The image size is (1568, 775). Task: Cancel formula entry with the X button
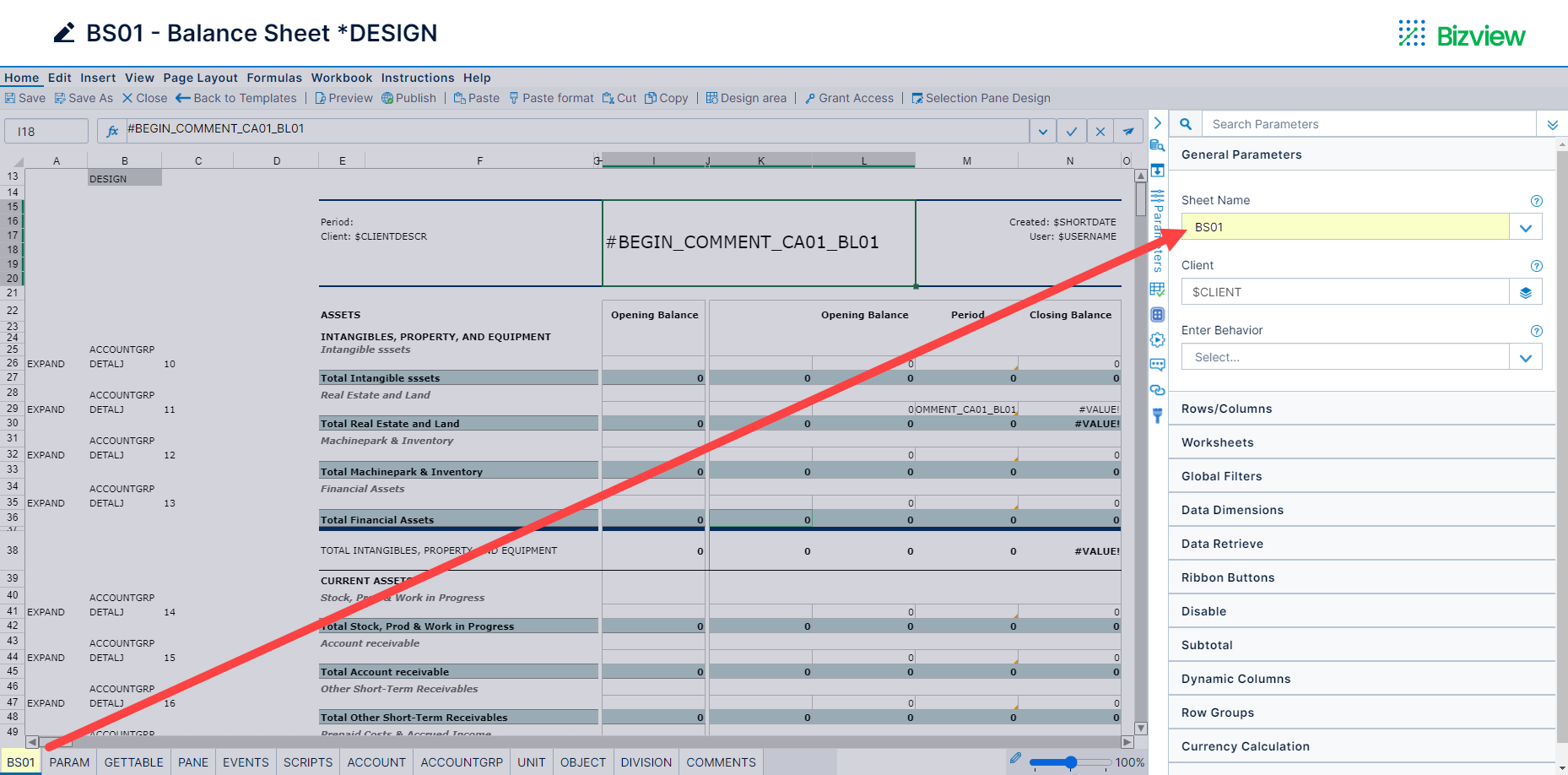[x=1100, y=130]
